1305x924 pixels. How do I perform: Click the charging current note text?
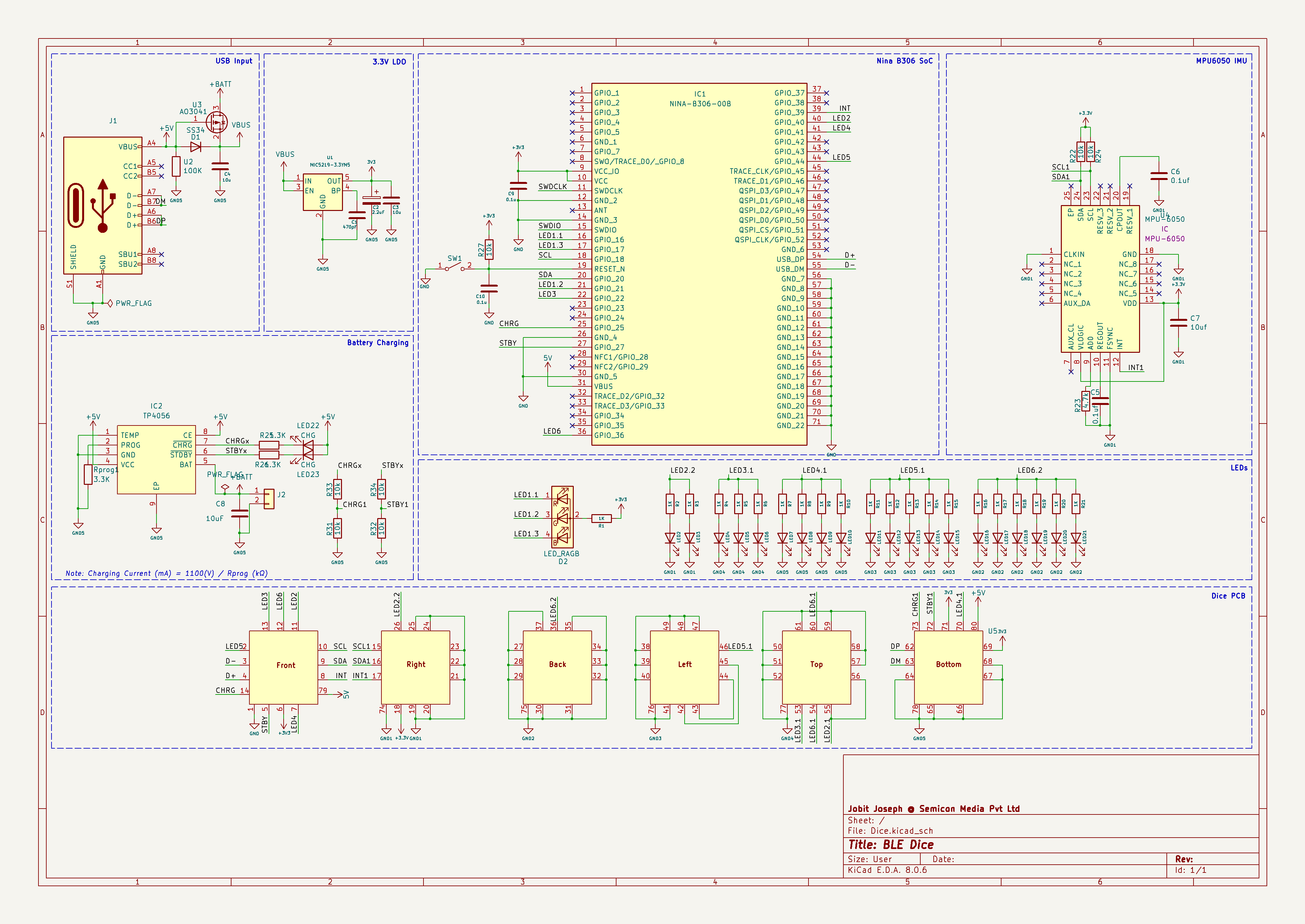pos(166,574)
